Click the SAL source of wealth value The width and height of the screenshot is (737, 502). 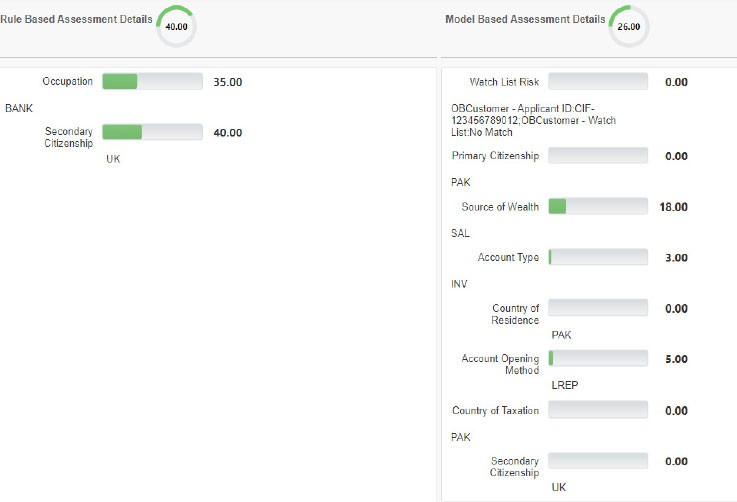(x=460, y=233)
